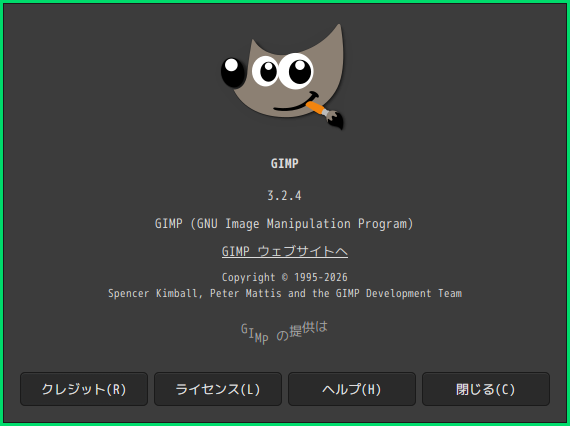
Task: Open the ヘルプ(H) help button
Action: (352, 389)
